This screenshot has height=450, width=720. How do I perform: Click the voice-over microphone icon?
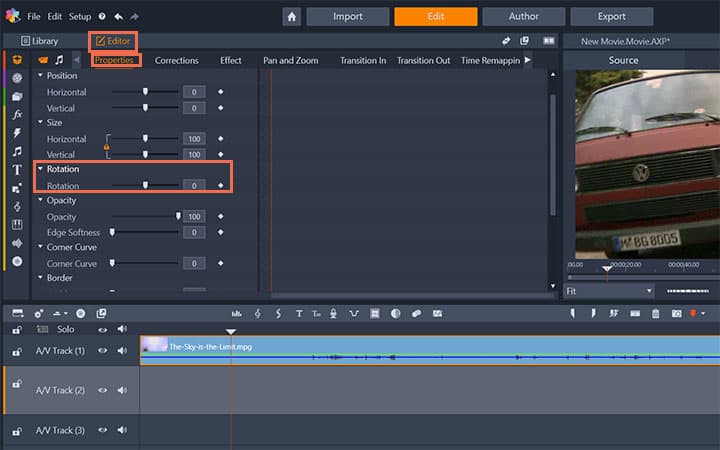click(333, 314)
